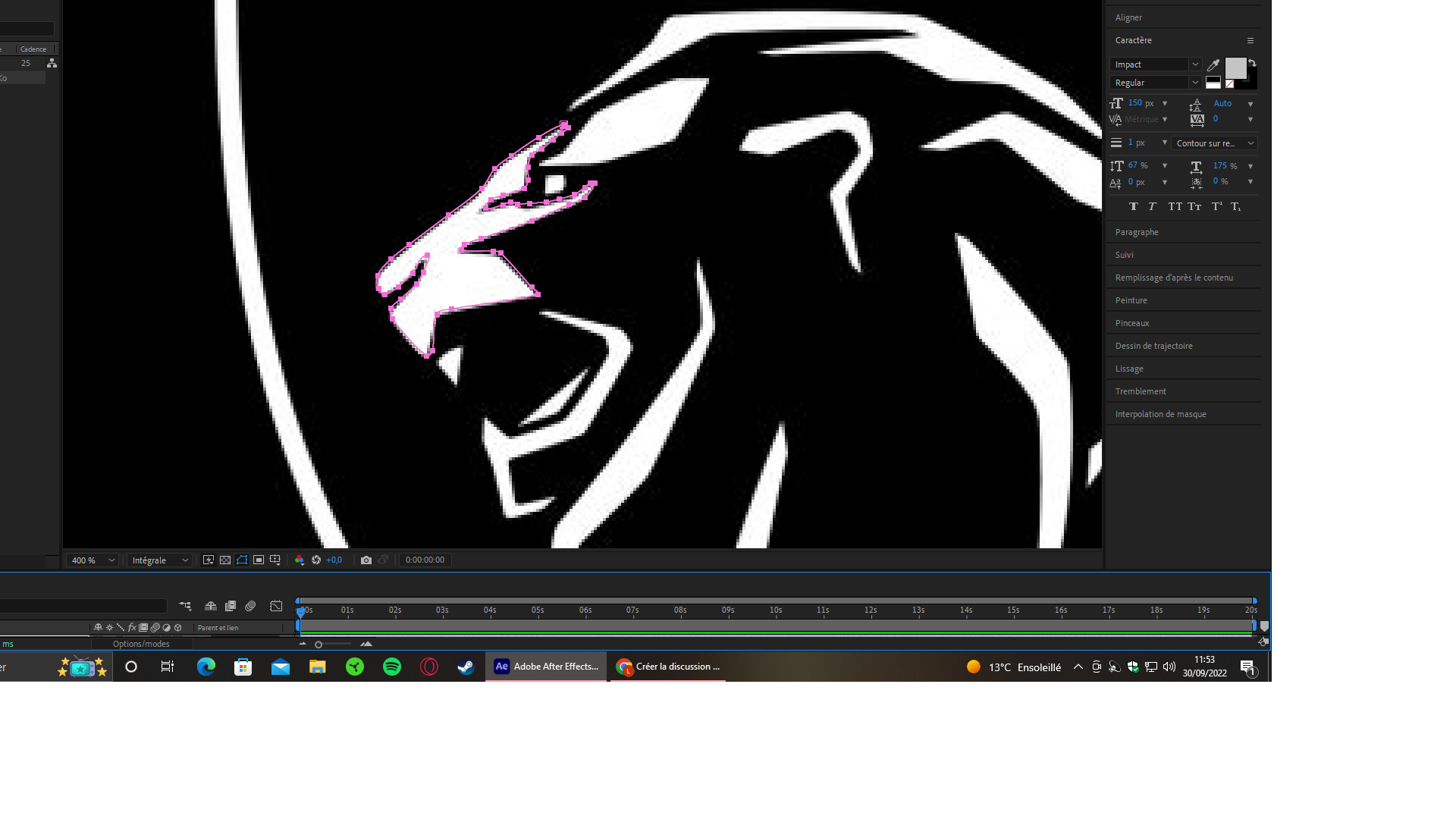Viewport: 1456px width, 819px height.
Task: Open the Impact font family dropdown
Action: click(1195, 64)
